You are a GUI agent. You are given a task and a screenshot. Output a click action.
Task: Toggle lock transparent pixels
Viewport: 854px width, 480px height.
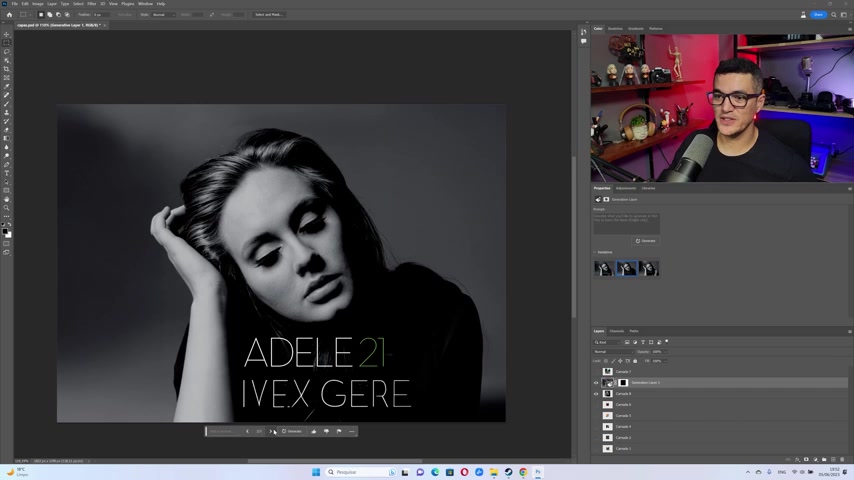click(x=606, y=361)
